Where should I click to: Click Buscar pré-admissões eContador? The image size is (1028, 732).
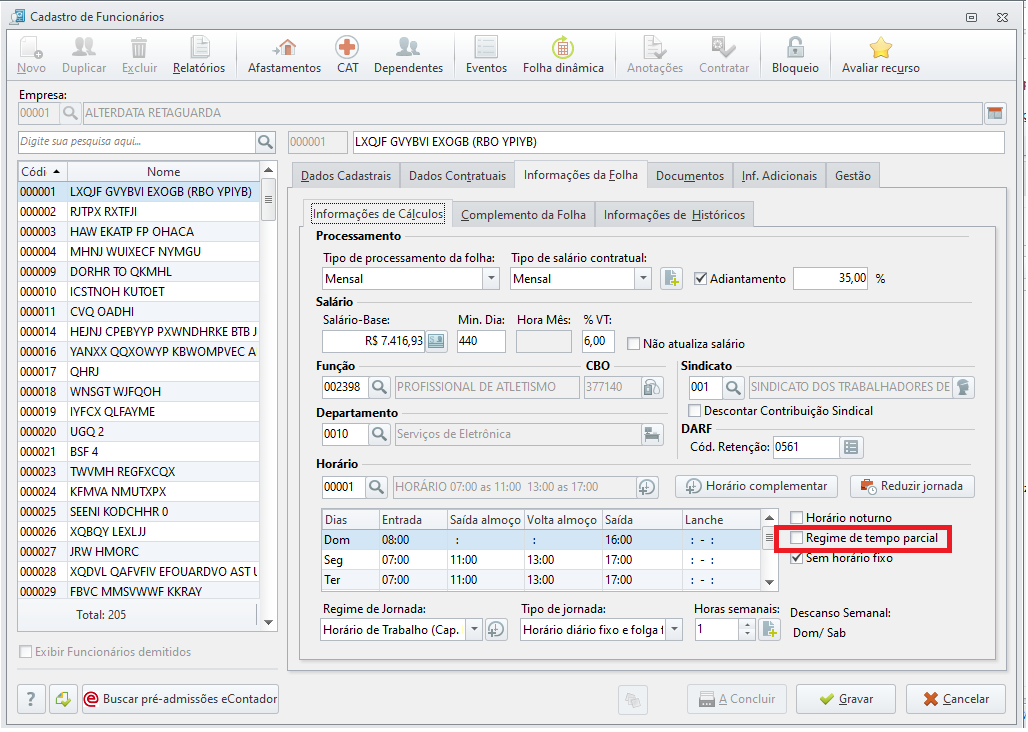180,699
